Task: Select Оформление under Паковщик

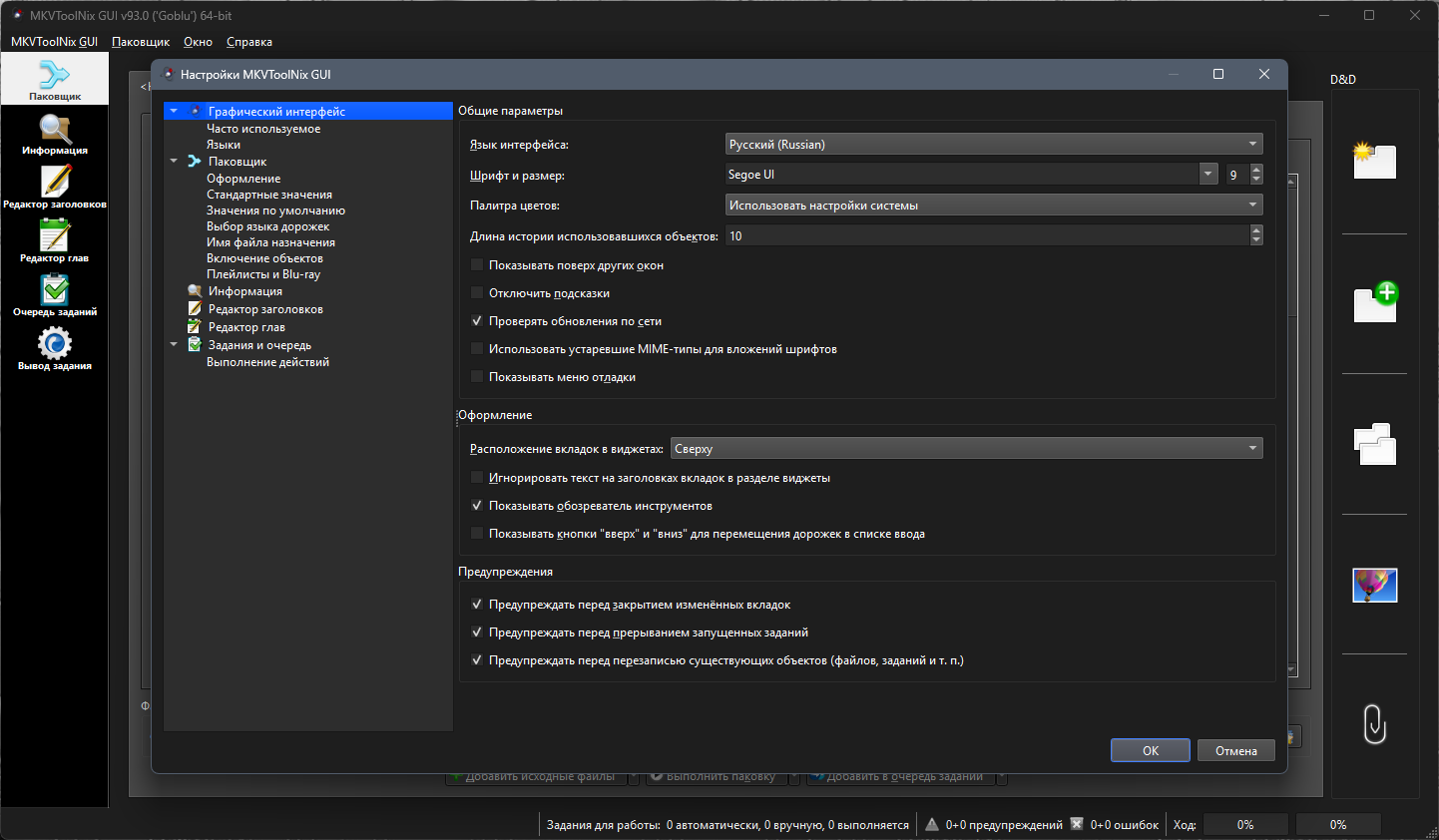Action: coord(243,179)
